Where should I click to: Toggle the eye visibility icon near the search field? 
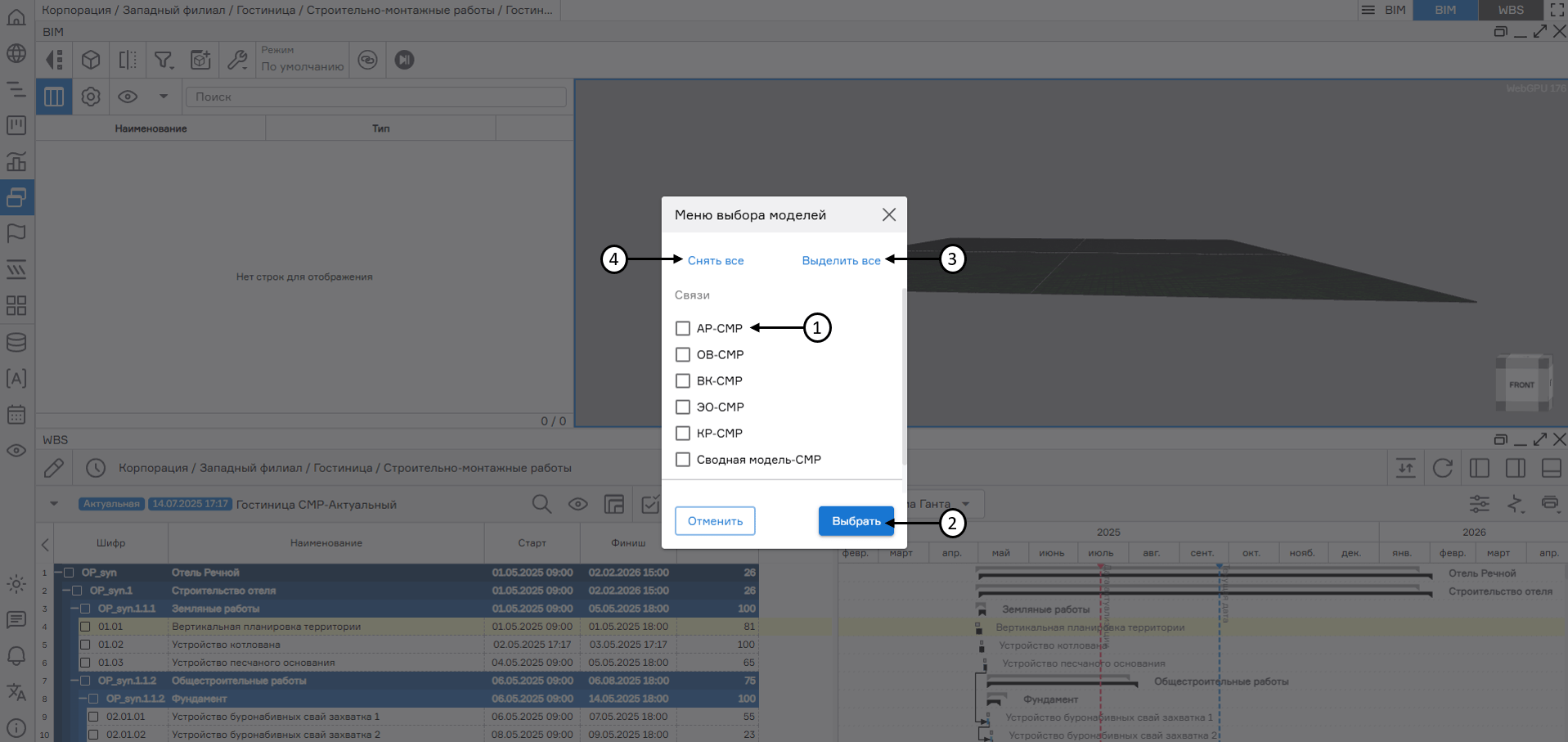point(128,96)
